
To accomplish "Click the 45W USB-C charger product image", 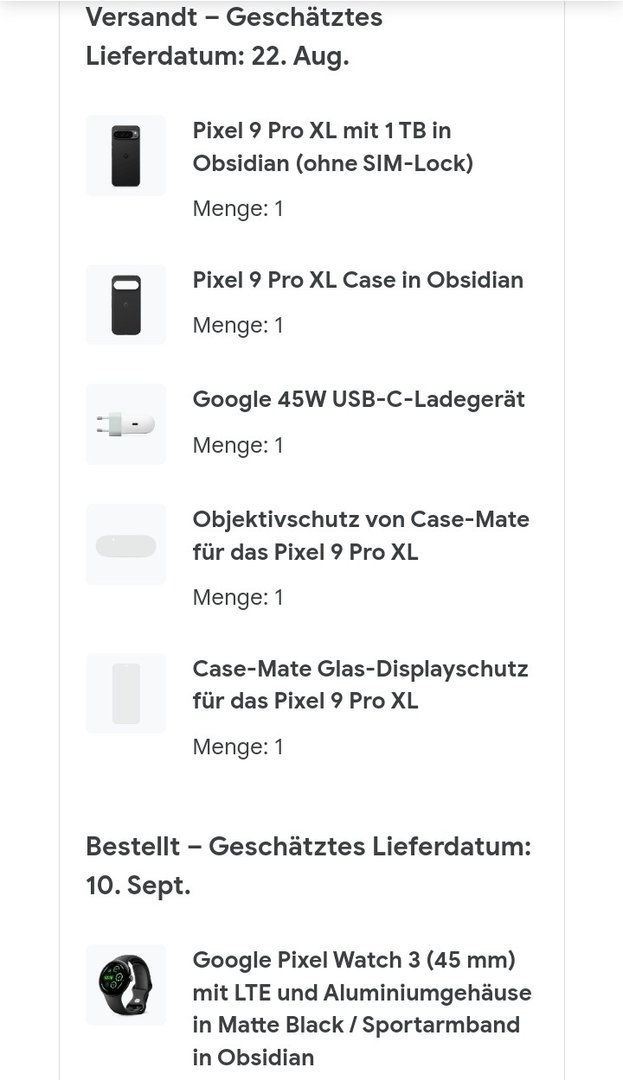I will click(x=126, y=424).
